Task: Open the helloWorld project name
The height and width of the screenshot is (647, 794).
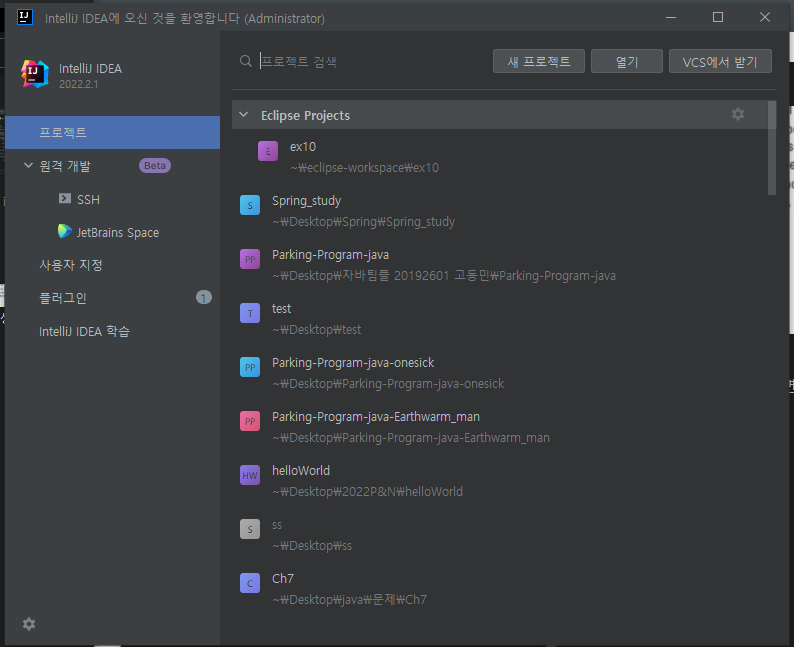Action: point(301,471)
